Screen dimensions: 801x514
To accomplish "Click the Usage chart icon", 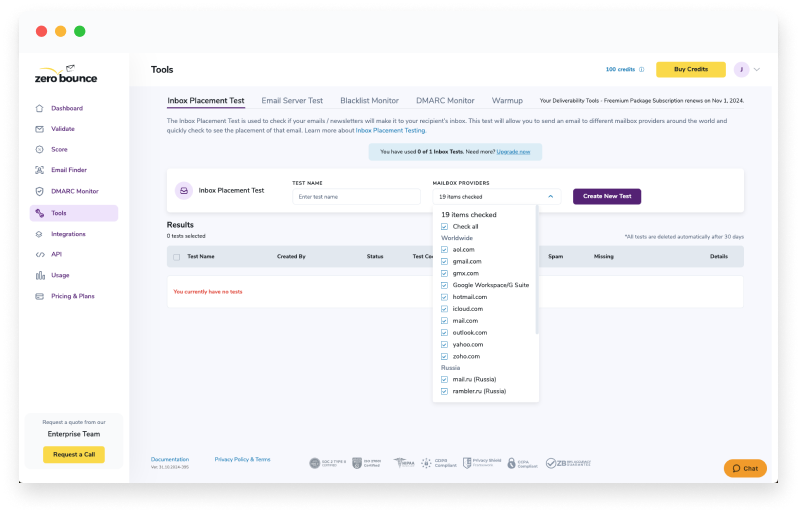I will (39, 275).
